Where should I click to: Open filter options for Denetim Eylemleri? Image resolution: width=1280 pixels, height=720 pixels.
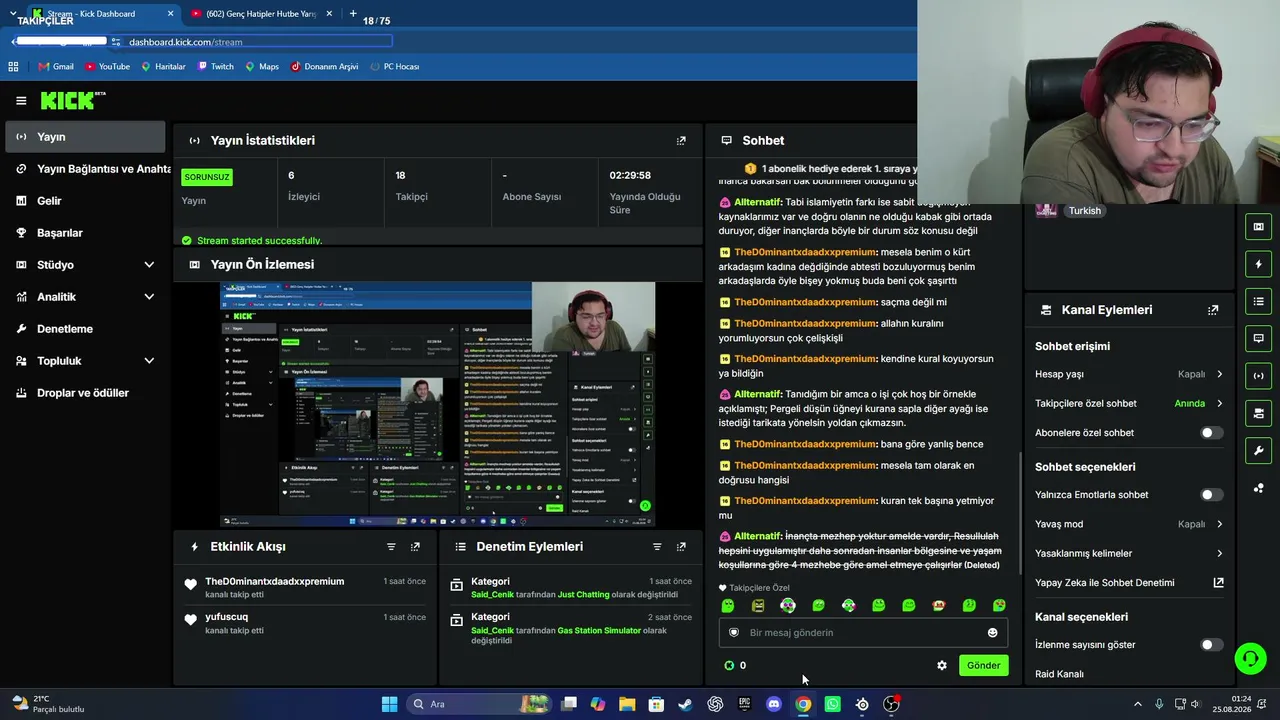[x=657, y=547]
